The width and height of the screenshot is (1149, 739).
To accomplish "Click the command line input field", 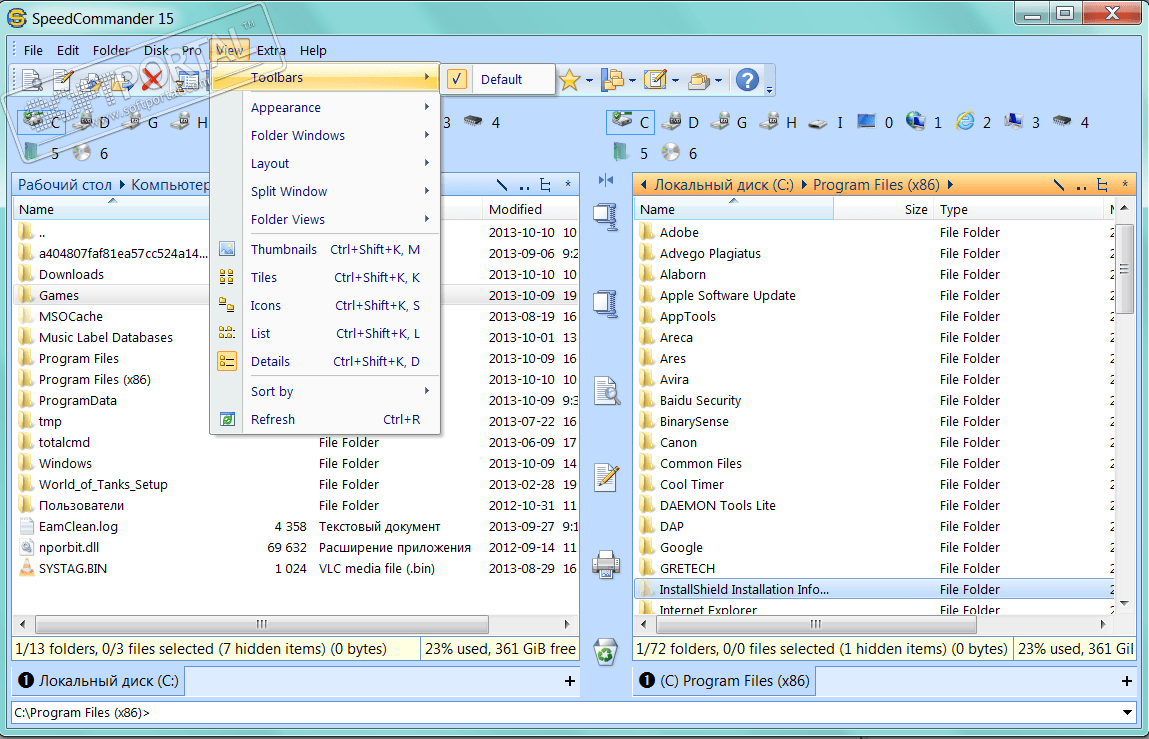I will coord(564,713).
